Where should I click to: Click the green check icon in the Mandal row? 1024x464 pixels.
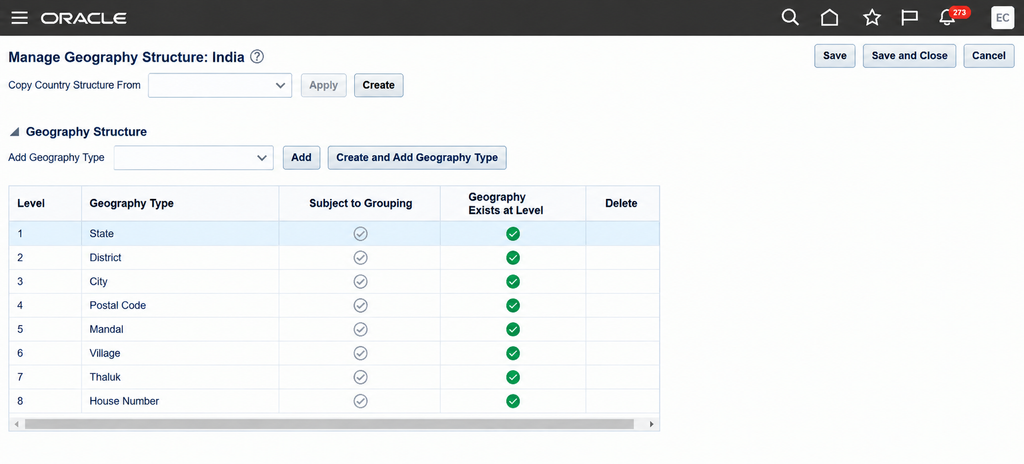tap(513, 329)
